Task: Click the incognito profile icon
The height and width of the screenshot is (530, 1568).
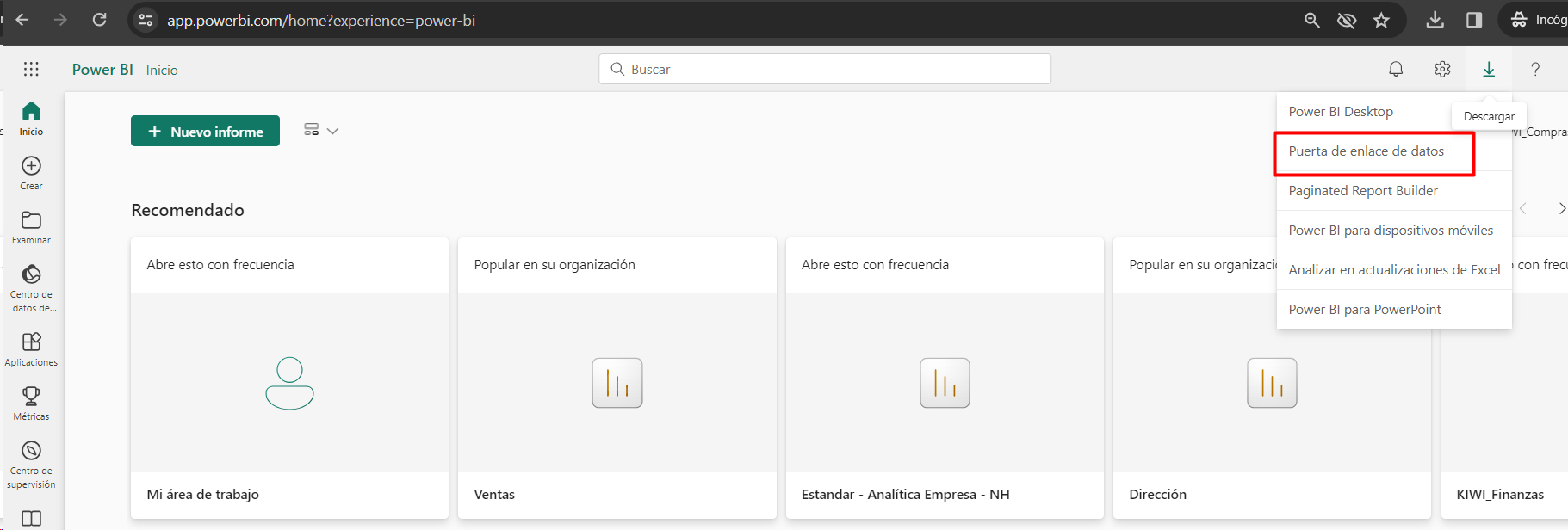Action: tap(1519, 20)
